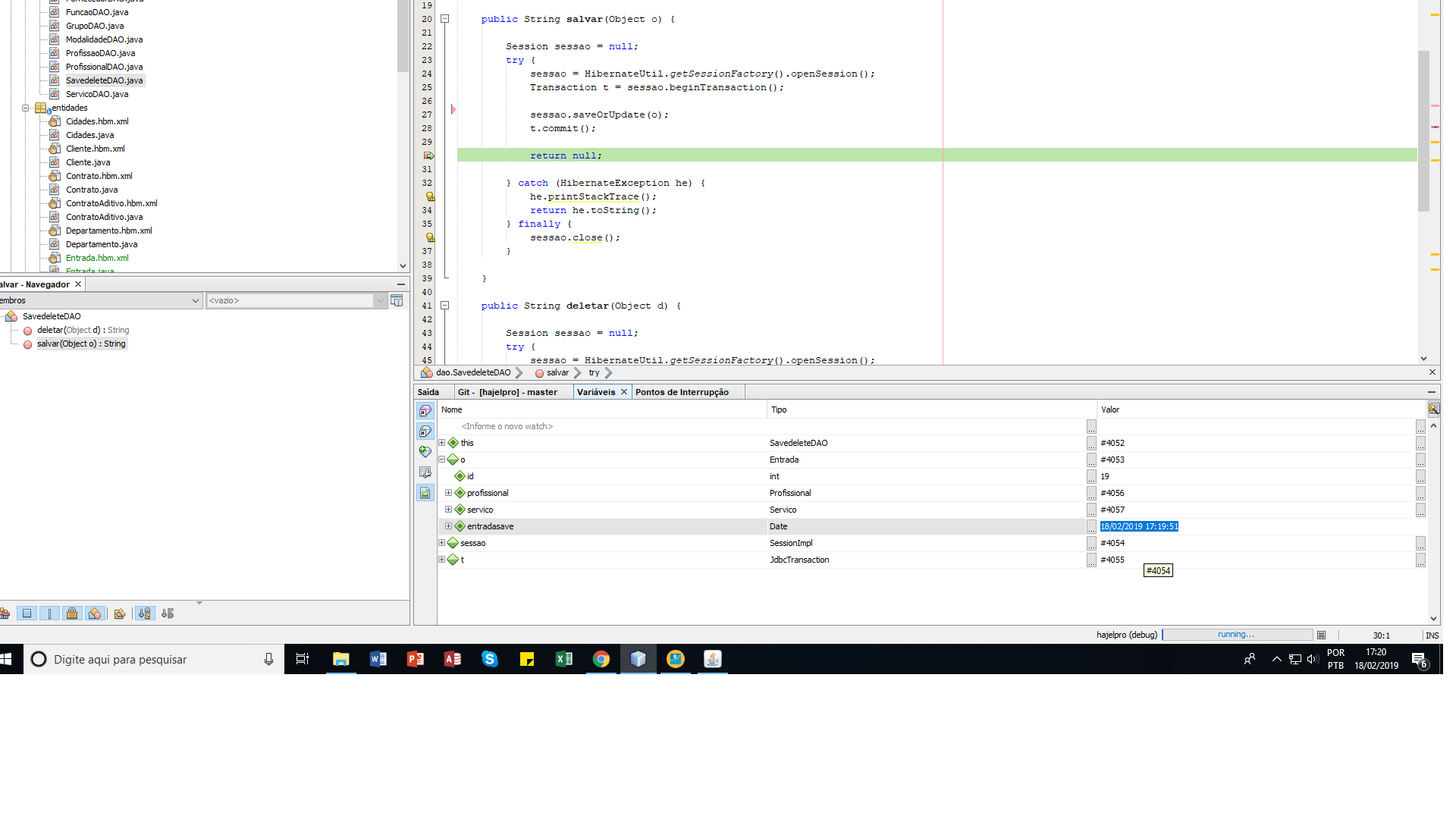This screenshot has height=819, width=1456.
Task: Create new watch with green plus diamond
Action: coord(425,452)
